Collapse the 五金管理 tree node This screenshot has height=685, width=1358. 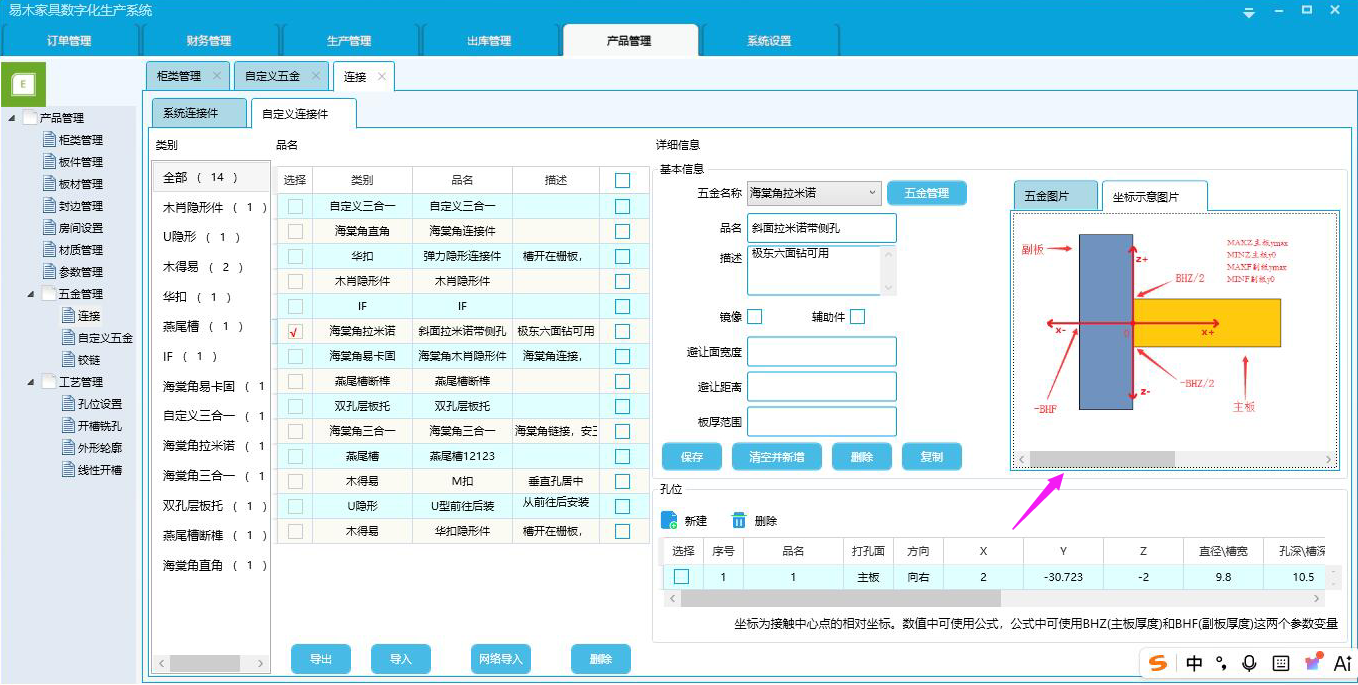point(30,294)
